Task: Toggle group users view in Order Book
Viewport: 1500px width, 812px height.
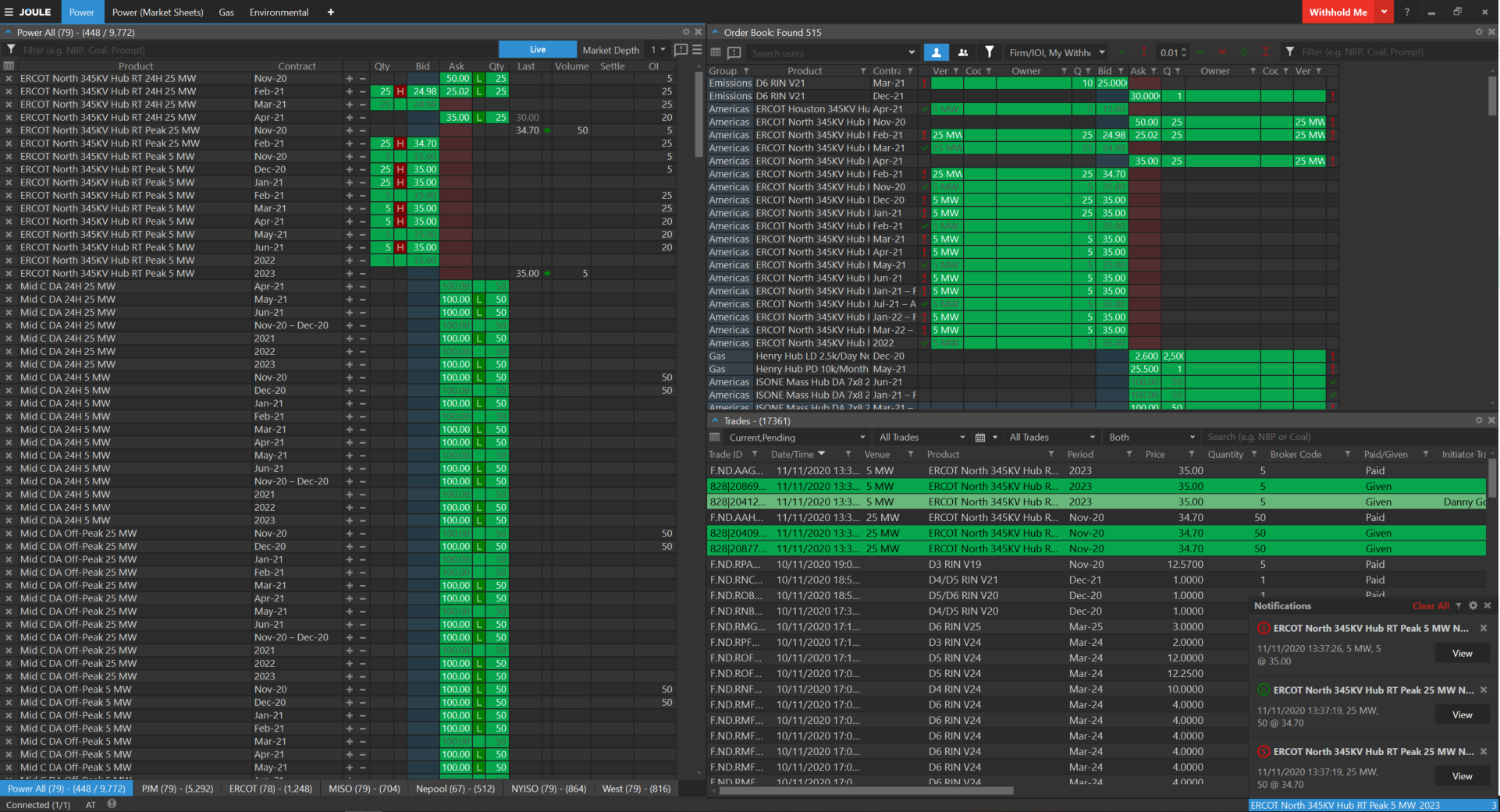Action: (963, 52)
